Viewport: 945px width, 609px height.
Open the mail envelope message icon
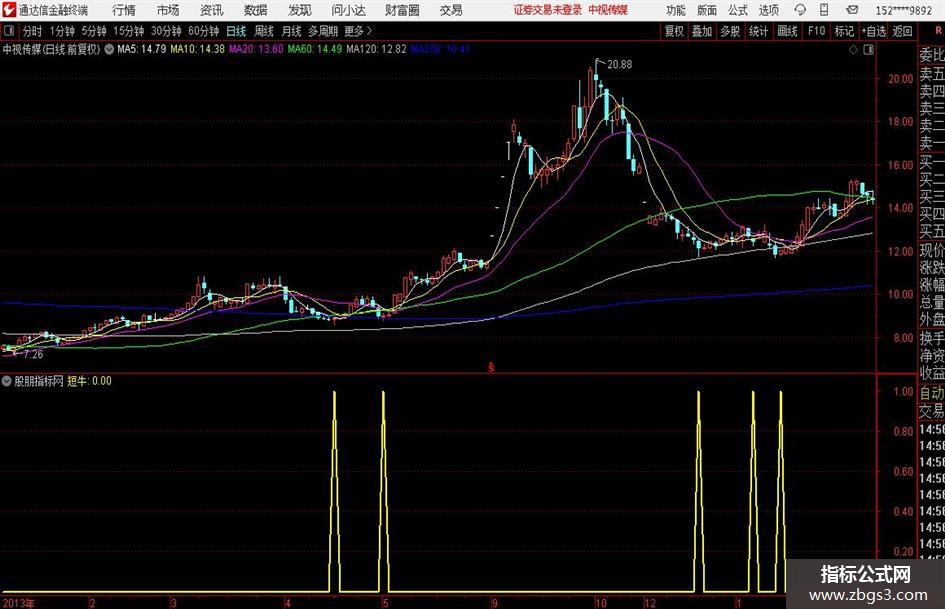[852, 10]
